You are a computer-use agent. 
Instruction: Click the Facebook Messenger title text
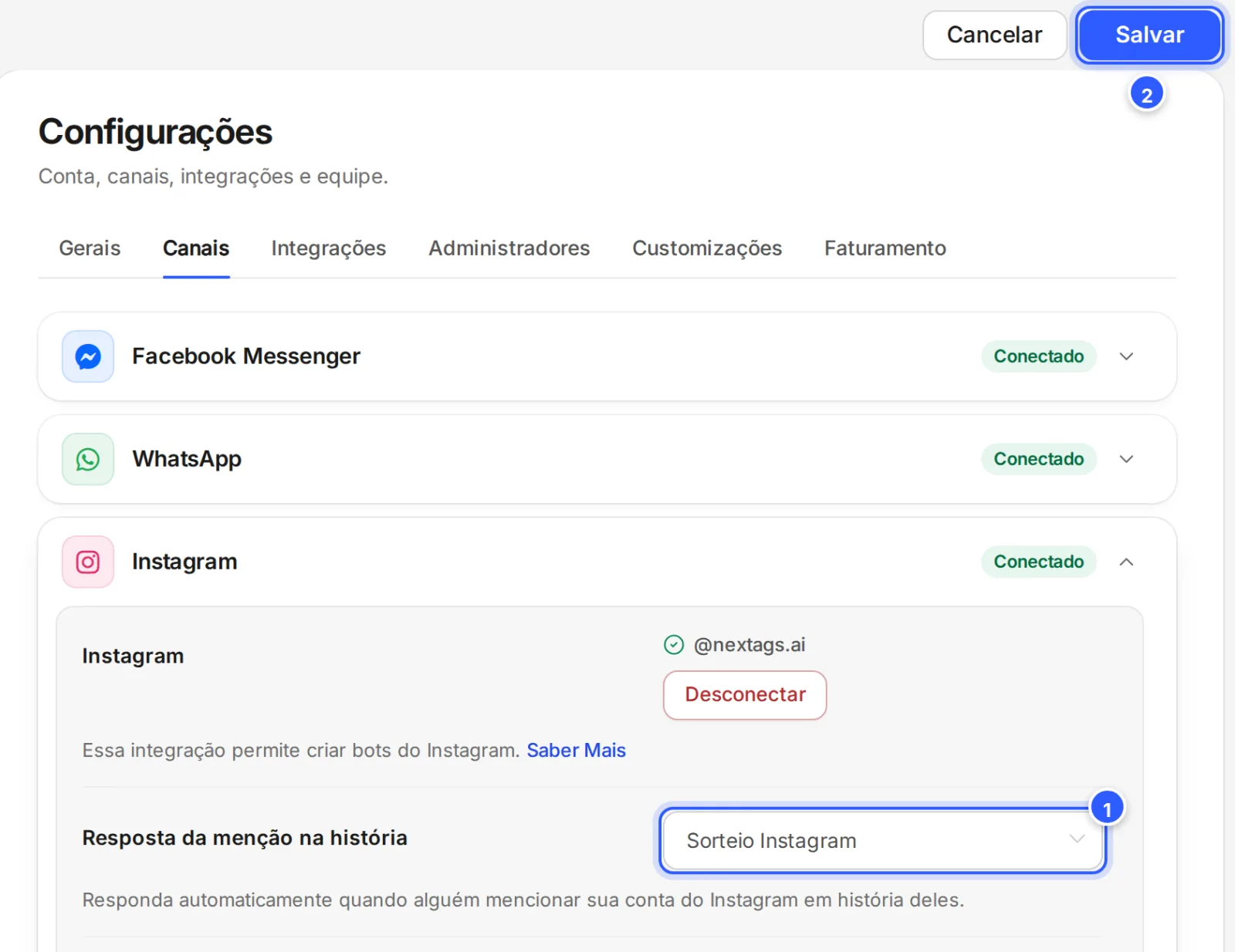[246, 356]
